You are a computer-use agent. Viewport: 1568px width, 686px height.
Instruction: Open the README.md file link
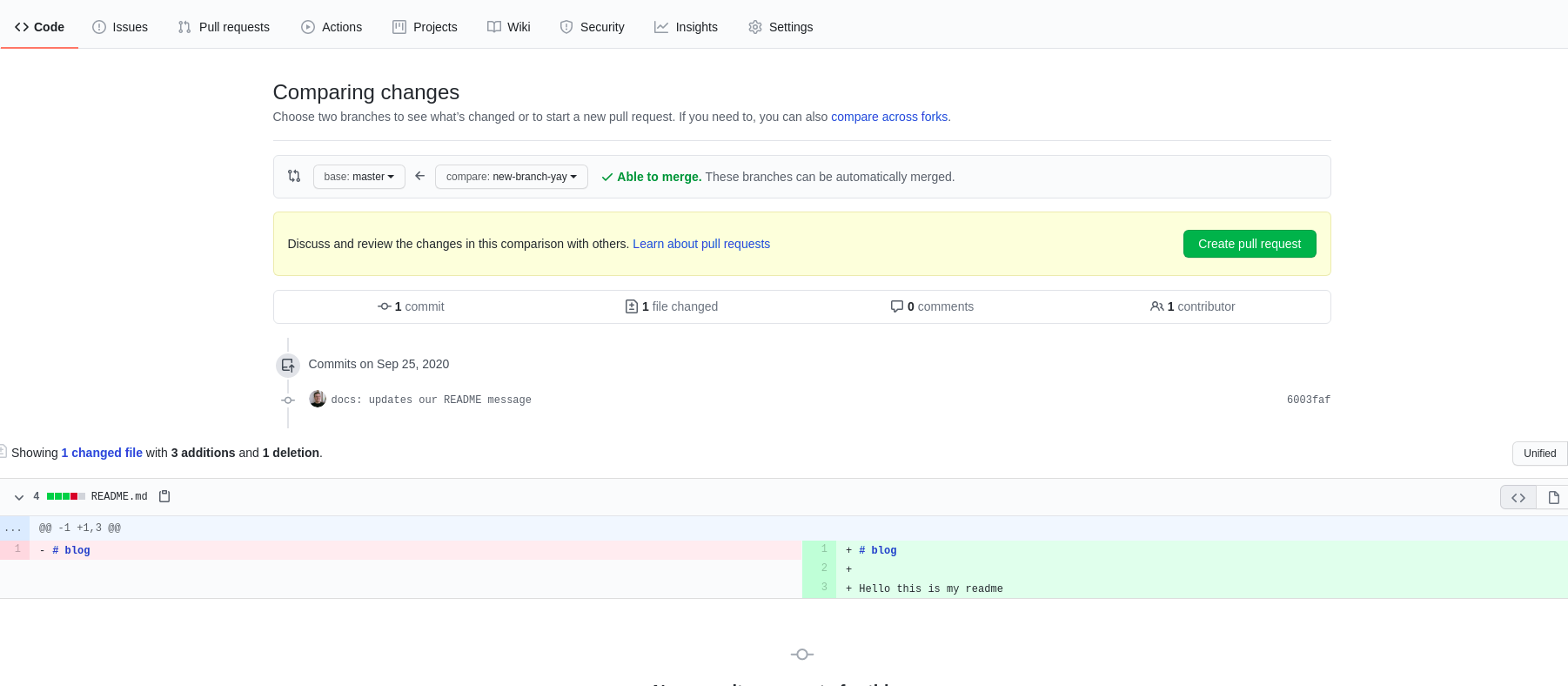pyautogui.click(x=119, y=496)
